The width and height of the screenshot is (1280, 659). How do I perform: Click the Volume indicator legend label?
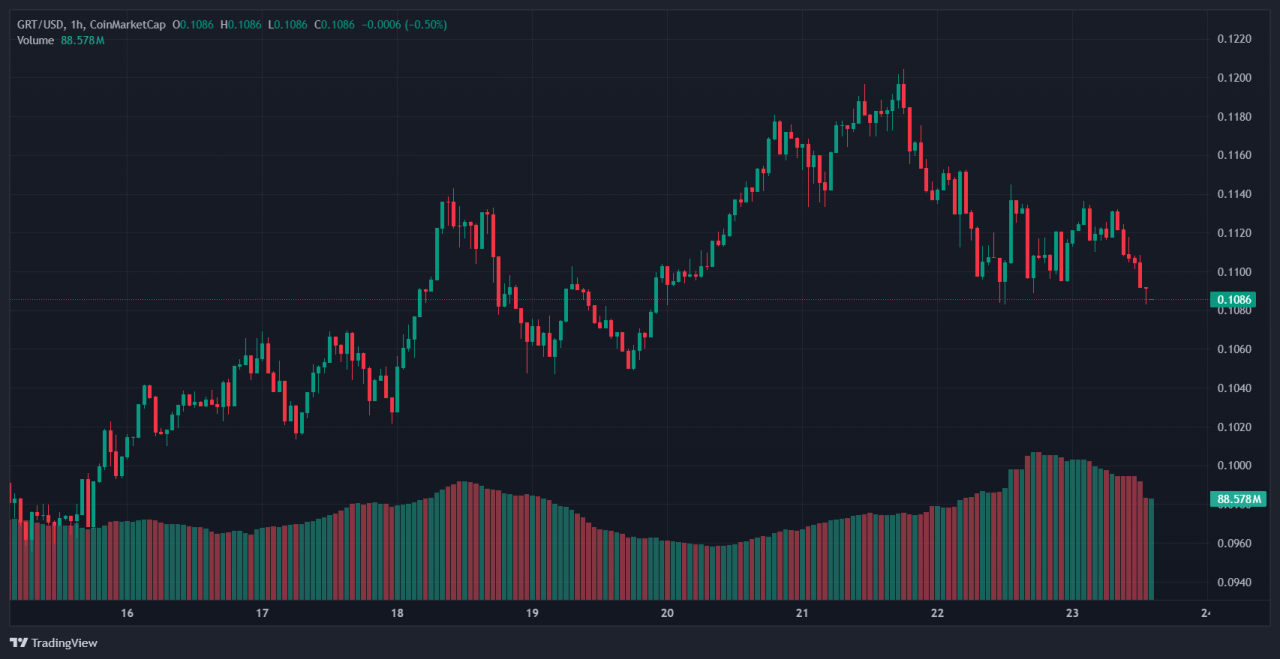36,40
